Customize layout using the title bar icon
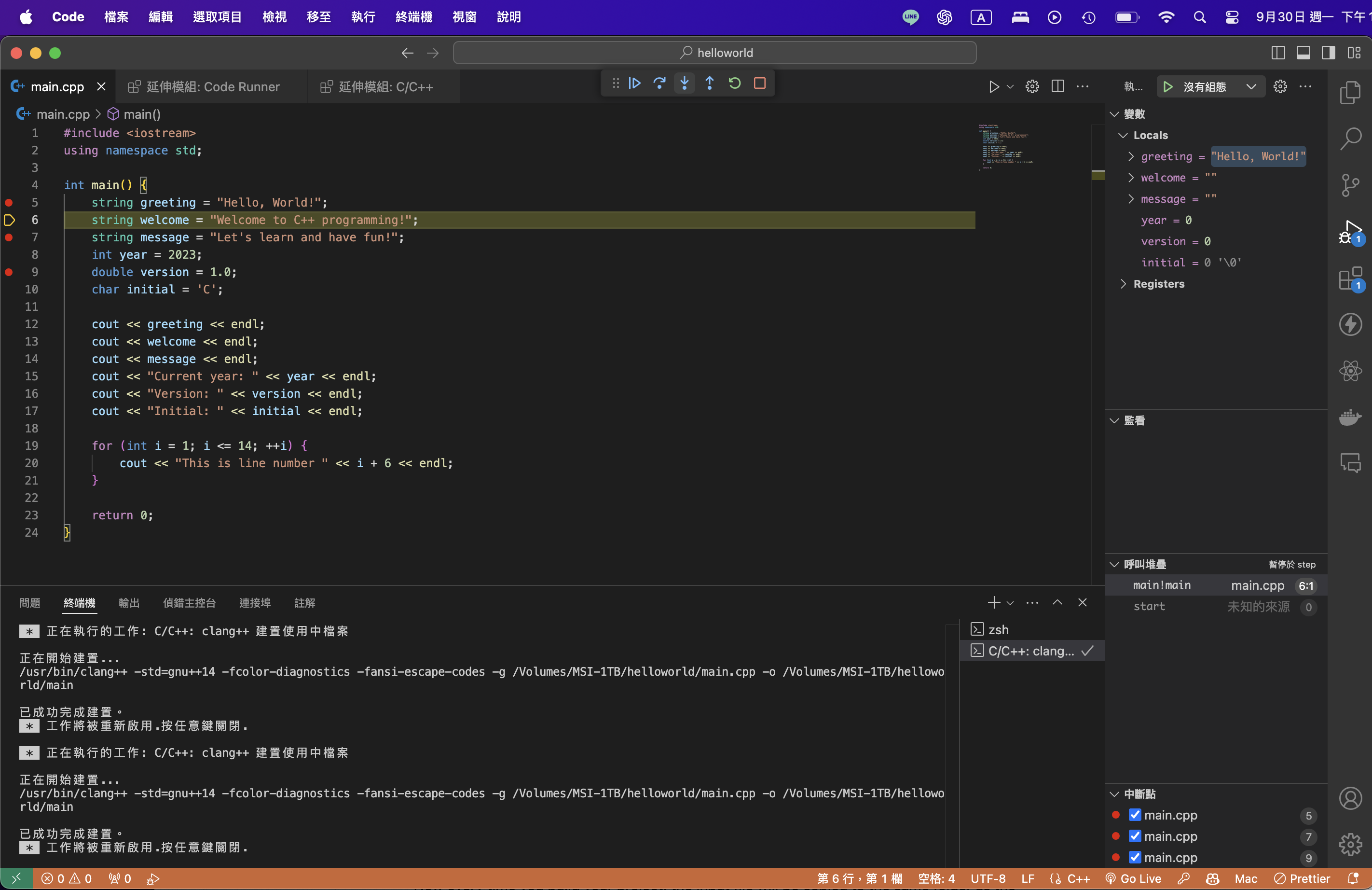Screen dimensions: 1372x890 pyautogui.click(x=1354, y=53)
